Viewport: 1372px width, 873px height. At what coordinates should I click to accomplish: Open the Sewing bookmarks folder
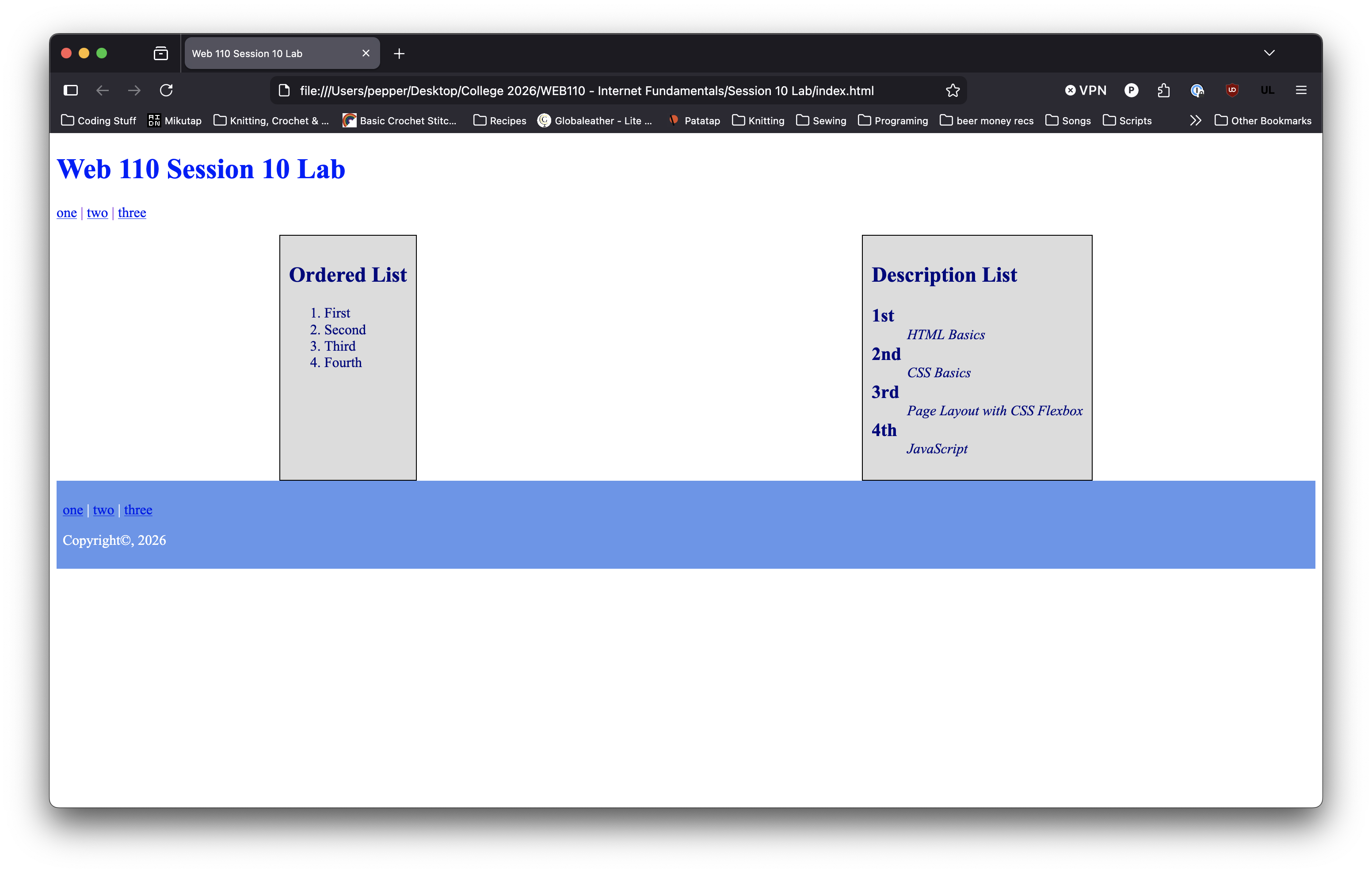(821, 120)
